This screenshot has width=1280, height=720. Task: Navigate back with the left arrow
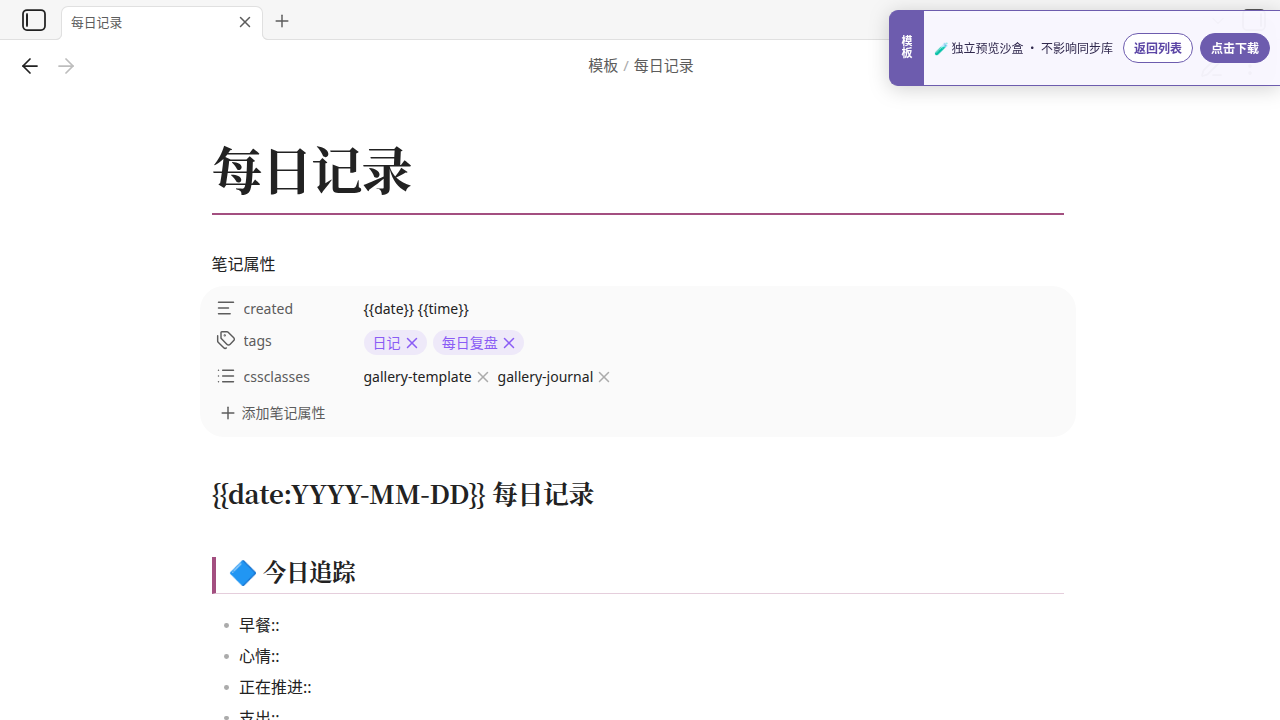(x=29, y=66)
